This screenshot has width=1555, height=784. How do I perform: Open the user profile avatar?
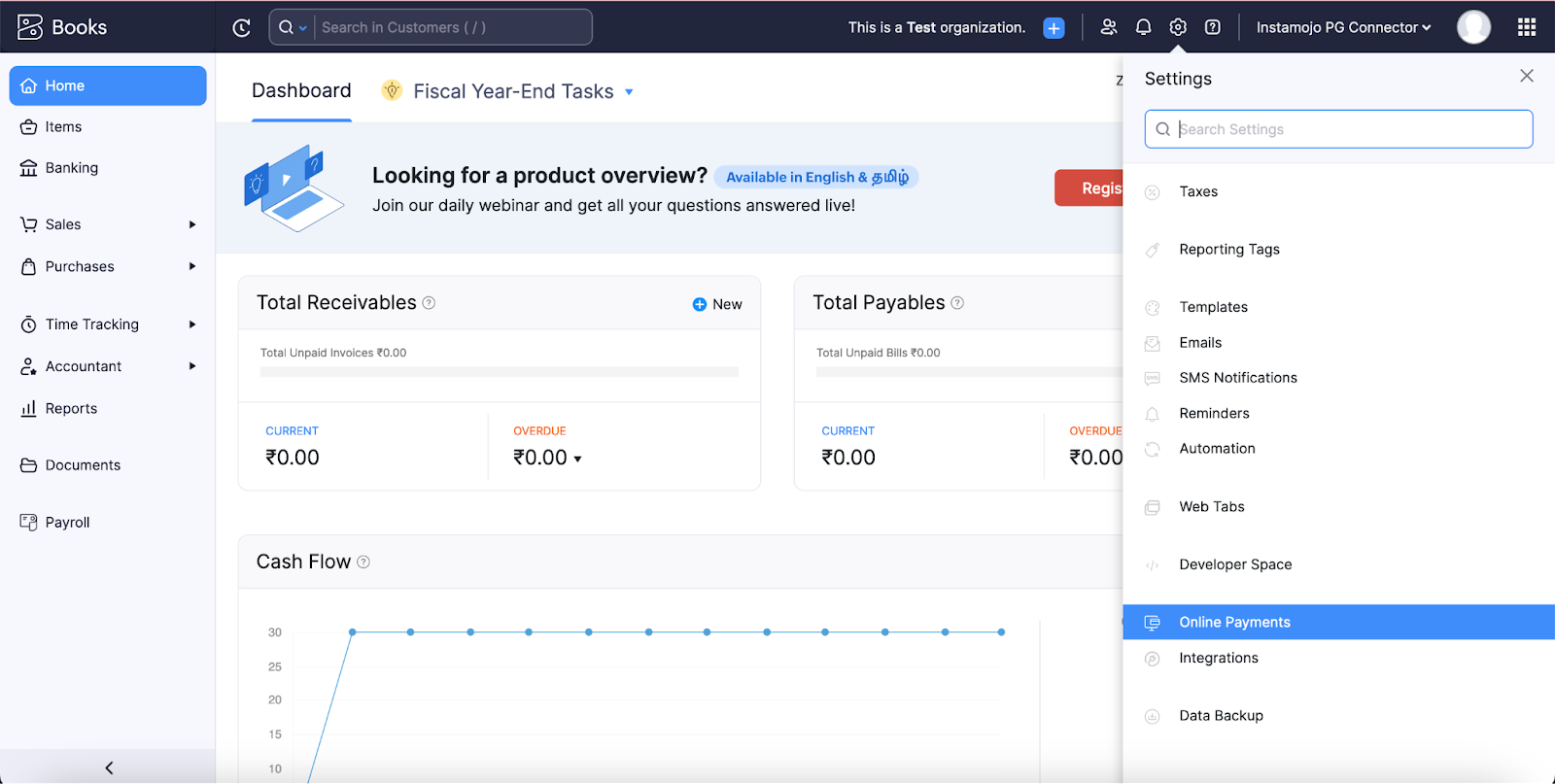1473,27
